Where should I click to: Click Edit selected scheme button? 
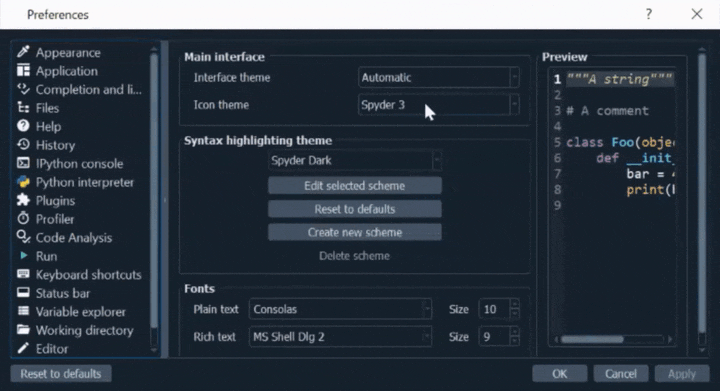pyautogui.click(x=355, y=186)
